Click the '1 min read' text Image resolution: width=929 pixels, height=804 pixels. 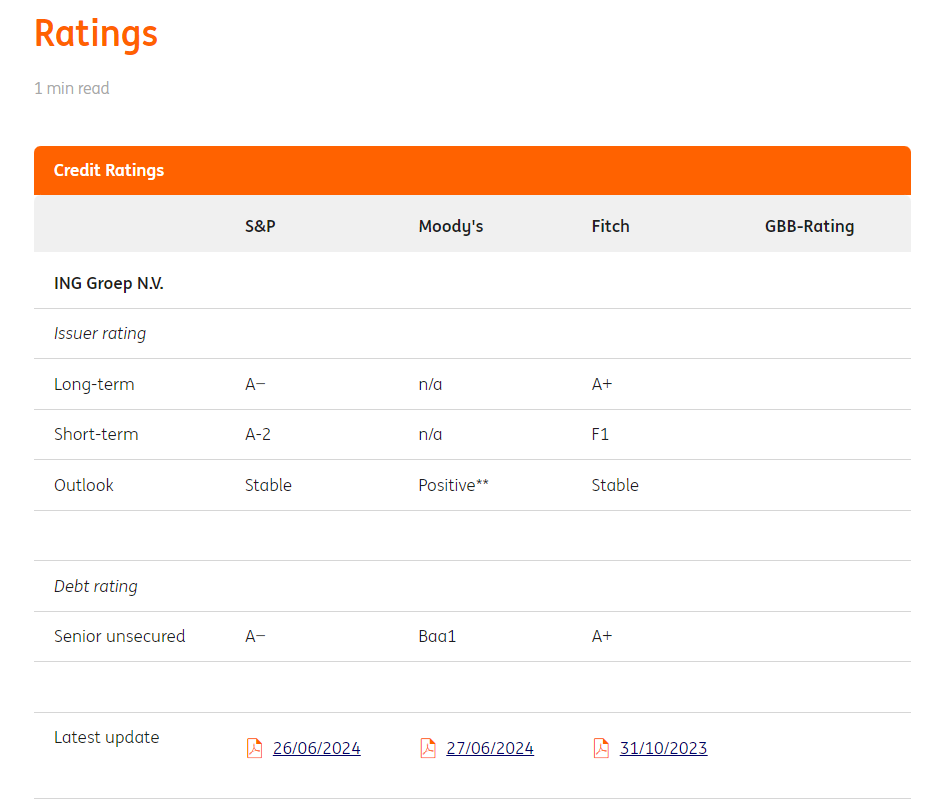[72, 88]
